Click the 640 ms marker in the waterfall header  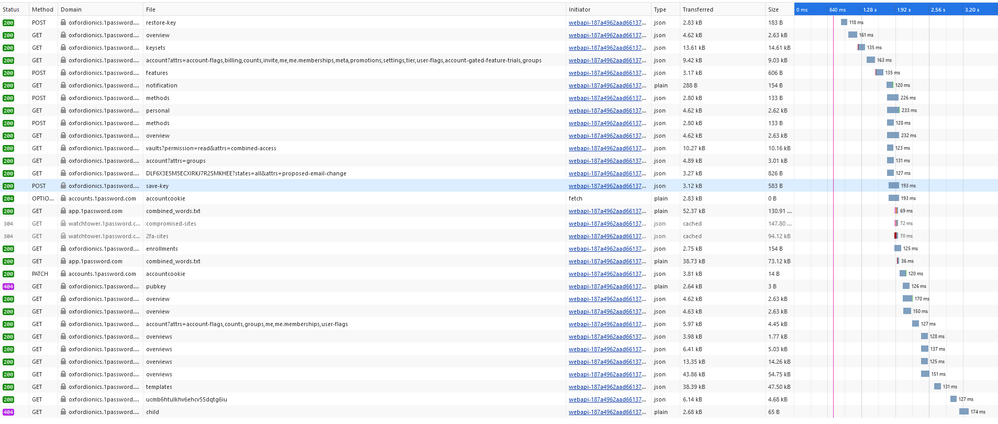pyautogui.click(x=837, y=9)
